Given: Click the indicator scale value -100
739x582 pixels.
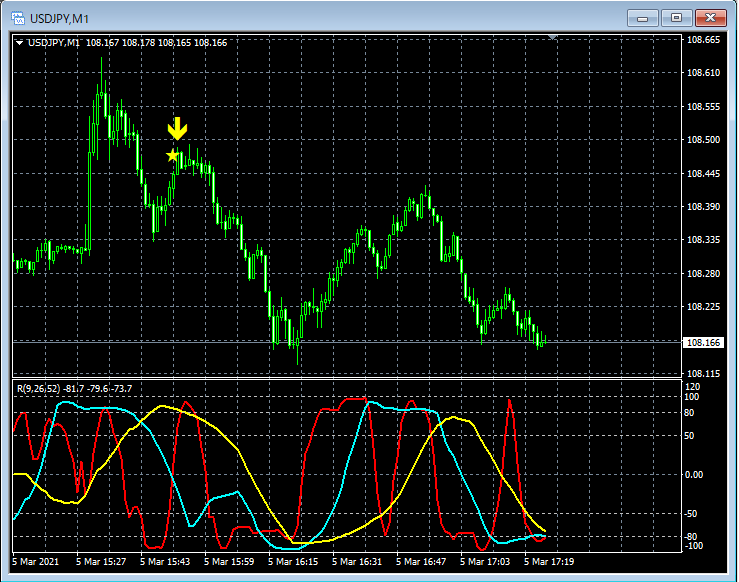Looking at the screenshot, I should [x=693, y=546].
